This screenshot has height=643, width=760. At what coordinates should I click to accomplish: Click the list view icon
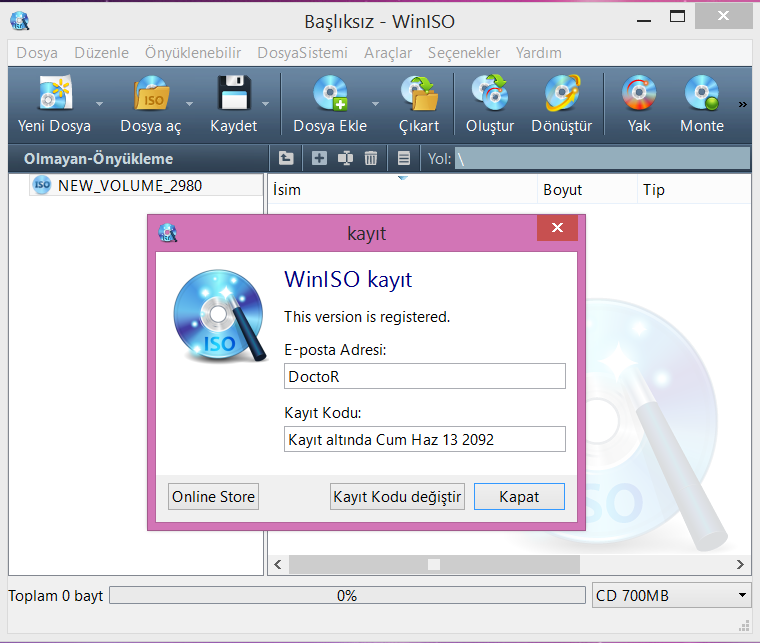(x=404, y=158)
